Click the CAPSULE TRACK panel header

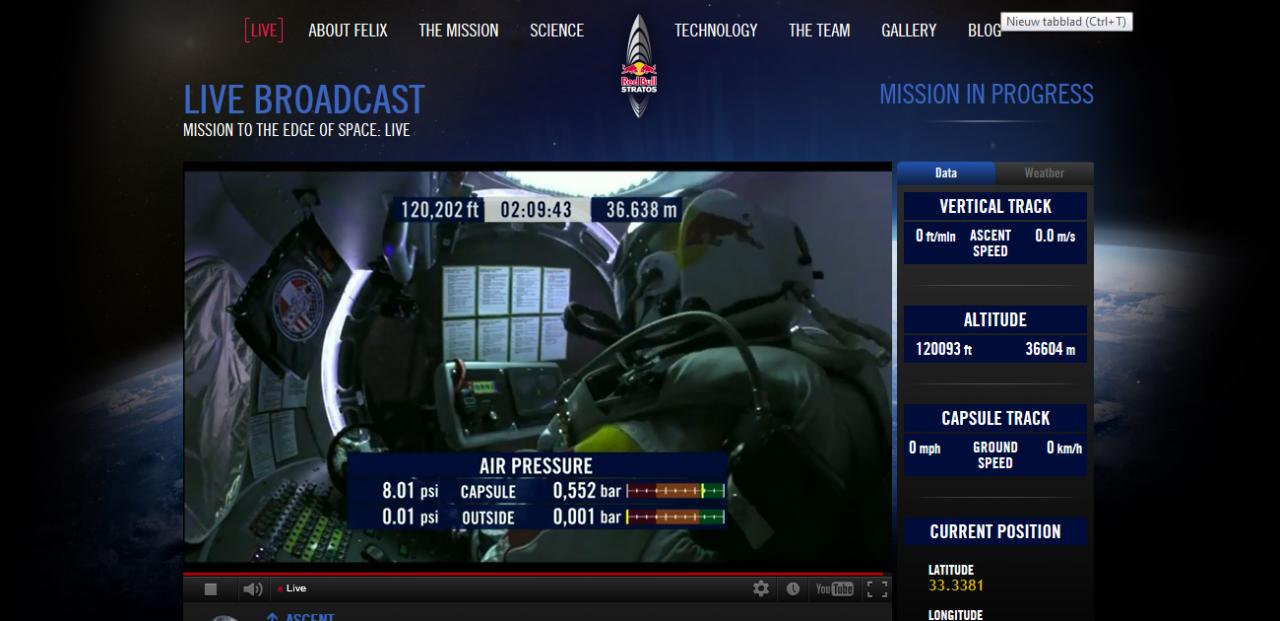tap(995, 418)
